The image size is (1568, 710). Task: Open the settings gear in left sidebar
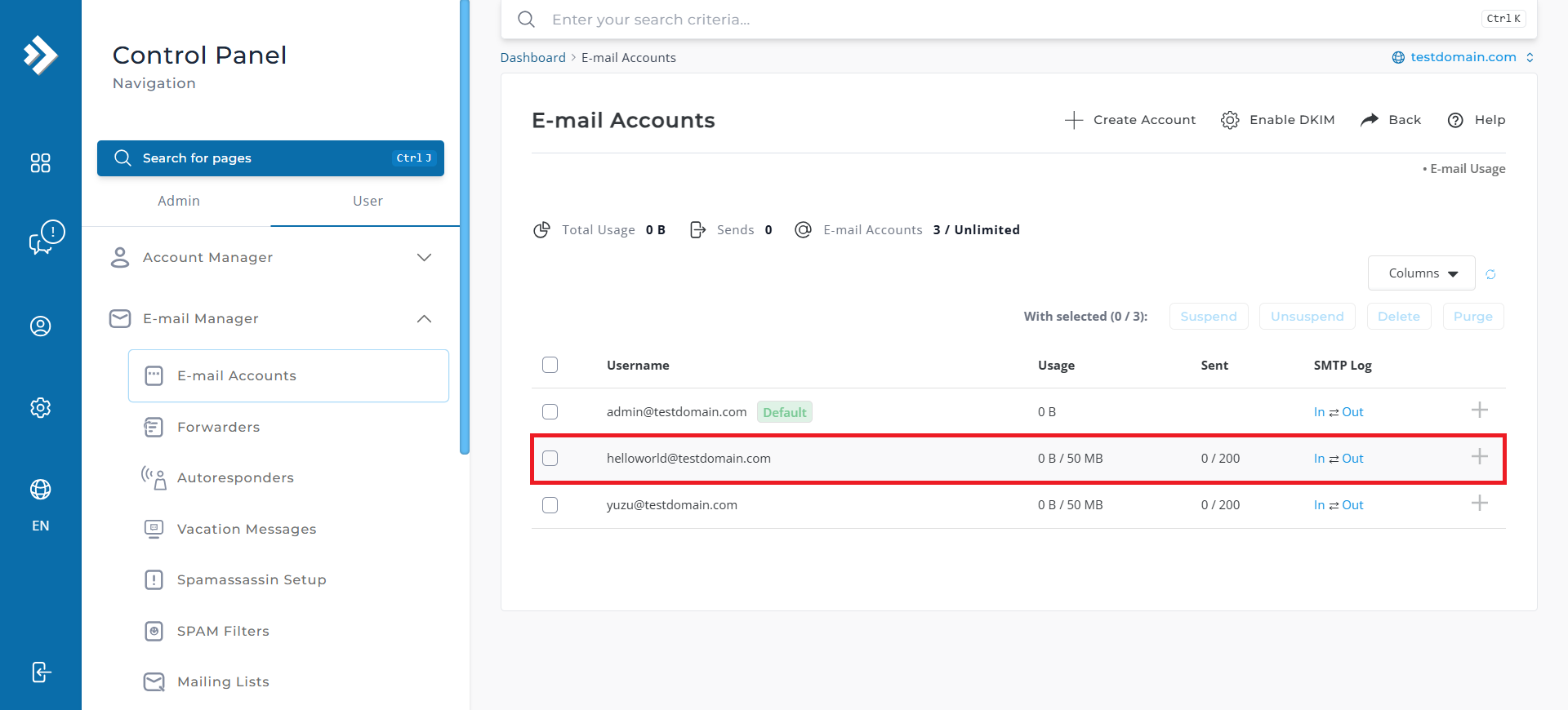click(x=40, y=408)
